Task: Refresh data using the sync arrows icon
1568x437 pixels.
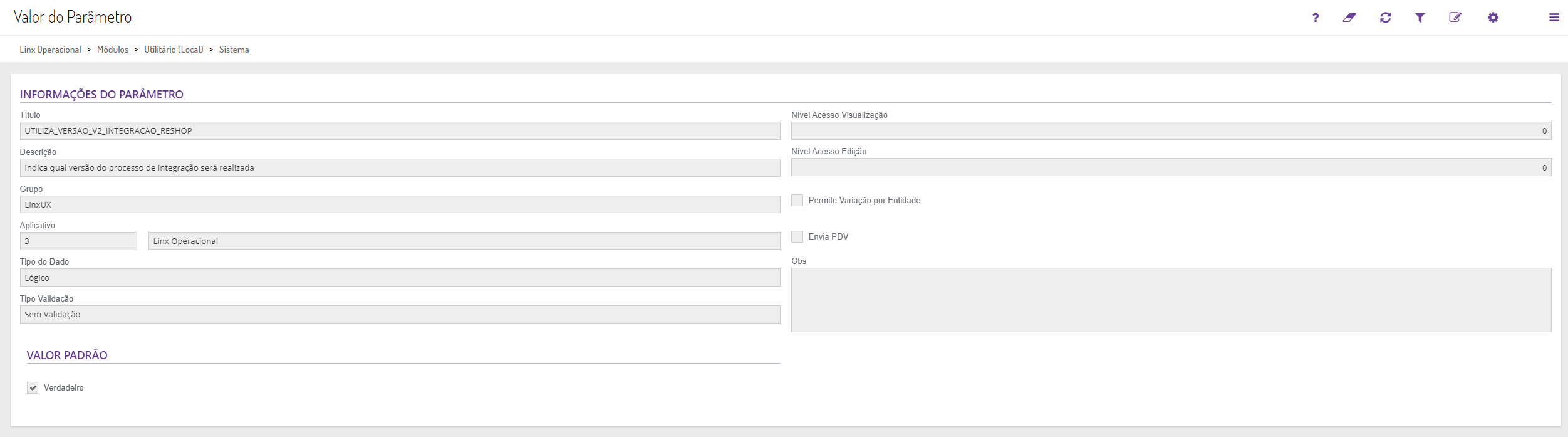Action: tap(1385, 18)
